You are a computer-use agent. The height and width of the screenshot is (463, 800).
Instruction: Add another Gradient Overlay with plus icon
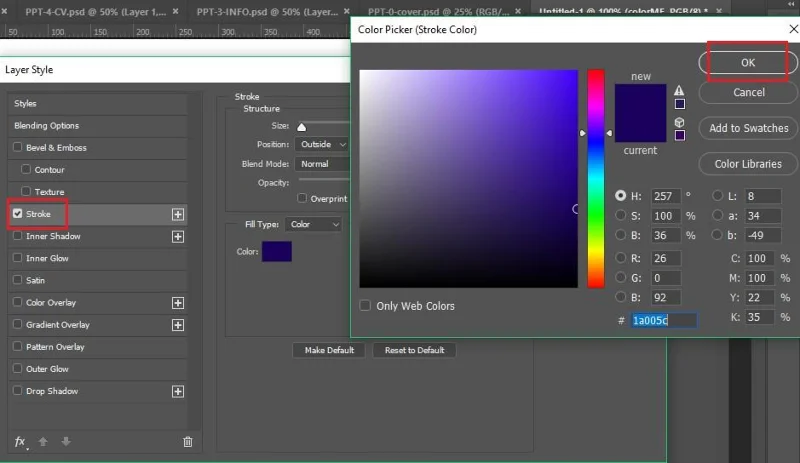(x=178, y=325)
